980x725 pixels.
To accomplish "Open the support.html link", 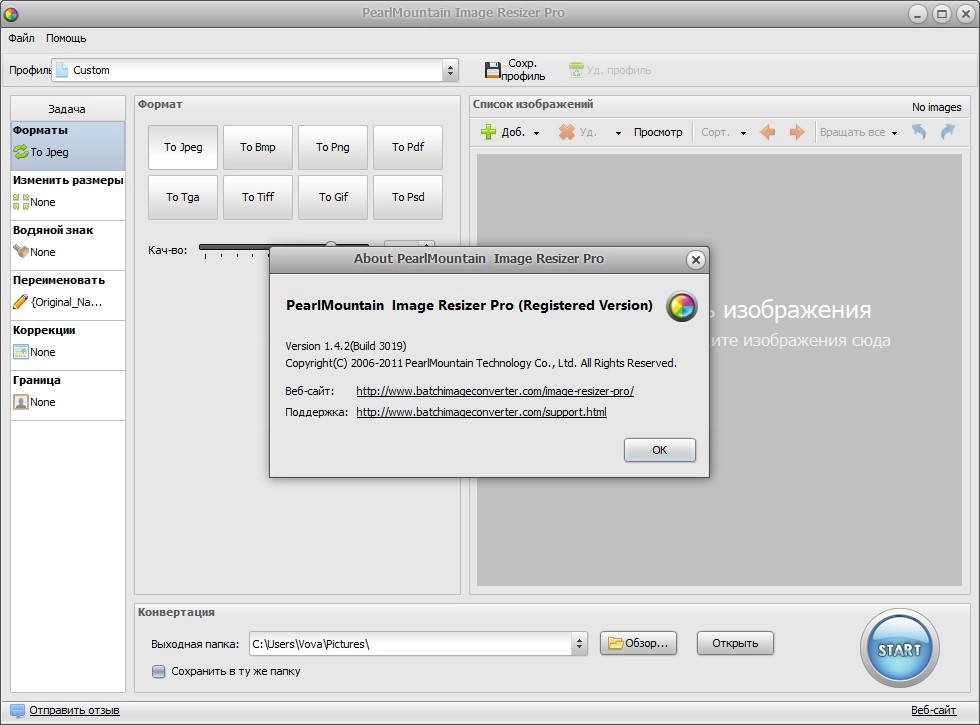I will [x=481, y=412].
